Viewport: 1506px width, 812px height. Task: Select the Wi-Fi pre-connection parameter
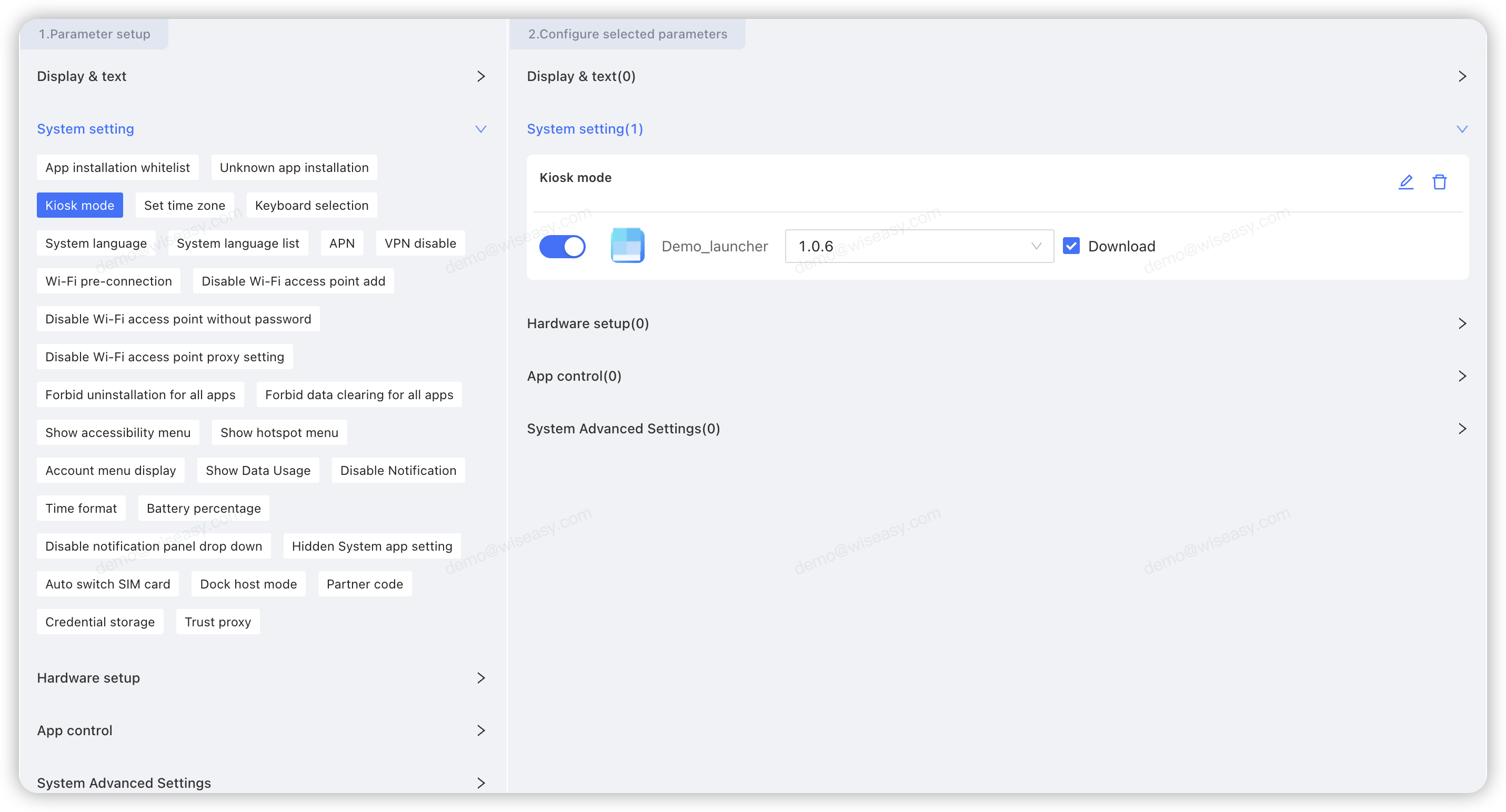(x=109, y=281)
